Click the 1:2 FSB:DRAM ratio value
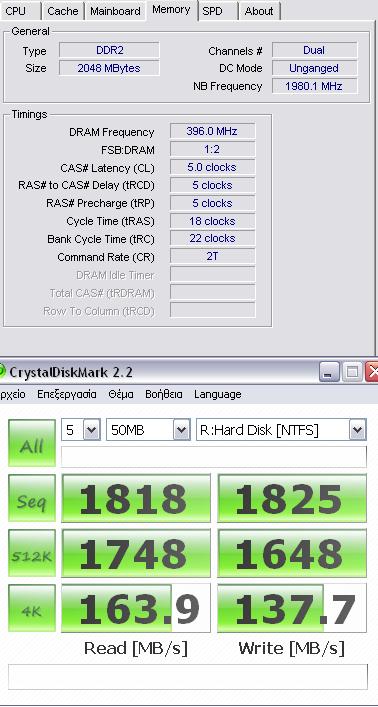The width and height of the screenshot is (378, 707). [x=212, y=149]
